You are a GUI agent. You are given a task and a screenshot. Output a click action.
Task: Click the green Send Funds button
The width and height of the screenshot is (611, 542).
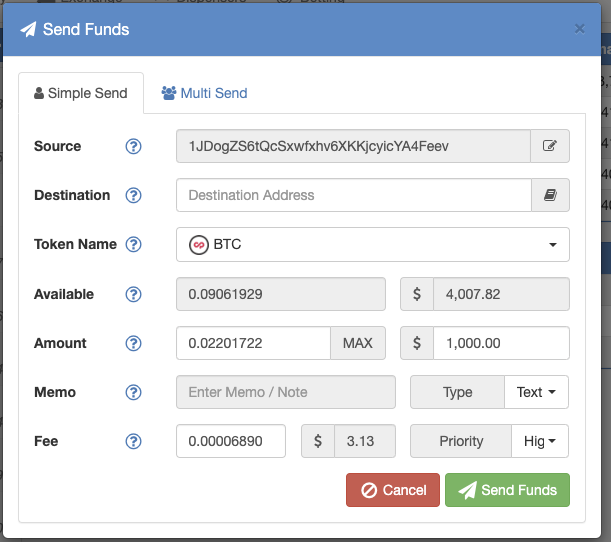pos(507,490)
